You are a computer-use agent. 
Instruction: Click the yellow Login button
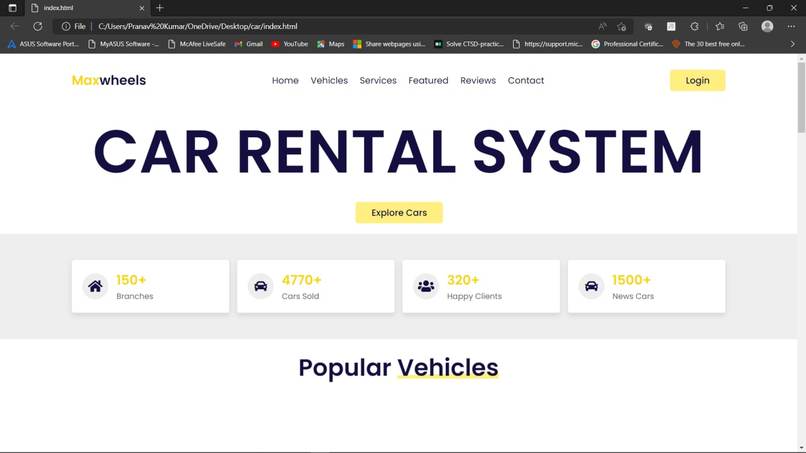(x=698, y=80)
